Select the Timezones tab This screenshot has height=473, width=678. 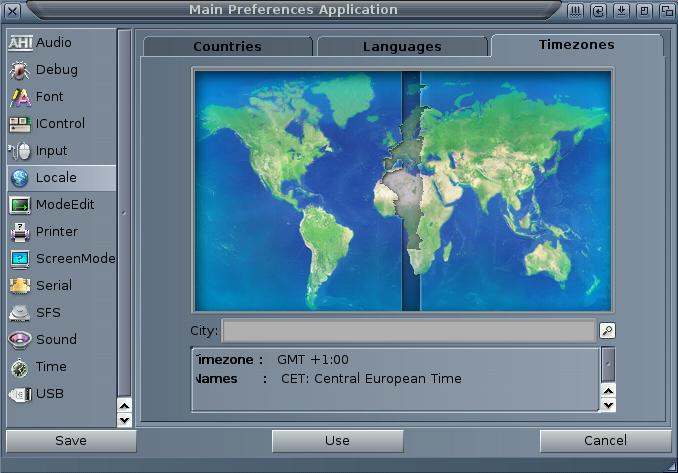(577, 45)
